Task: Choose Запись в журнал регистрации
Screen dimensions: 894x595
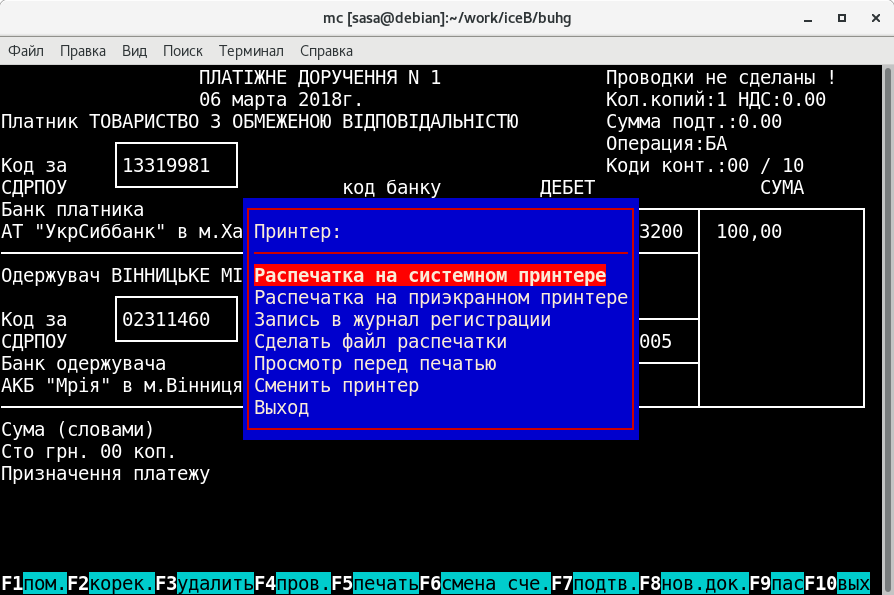Action: (403, 320)
